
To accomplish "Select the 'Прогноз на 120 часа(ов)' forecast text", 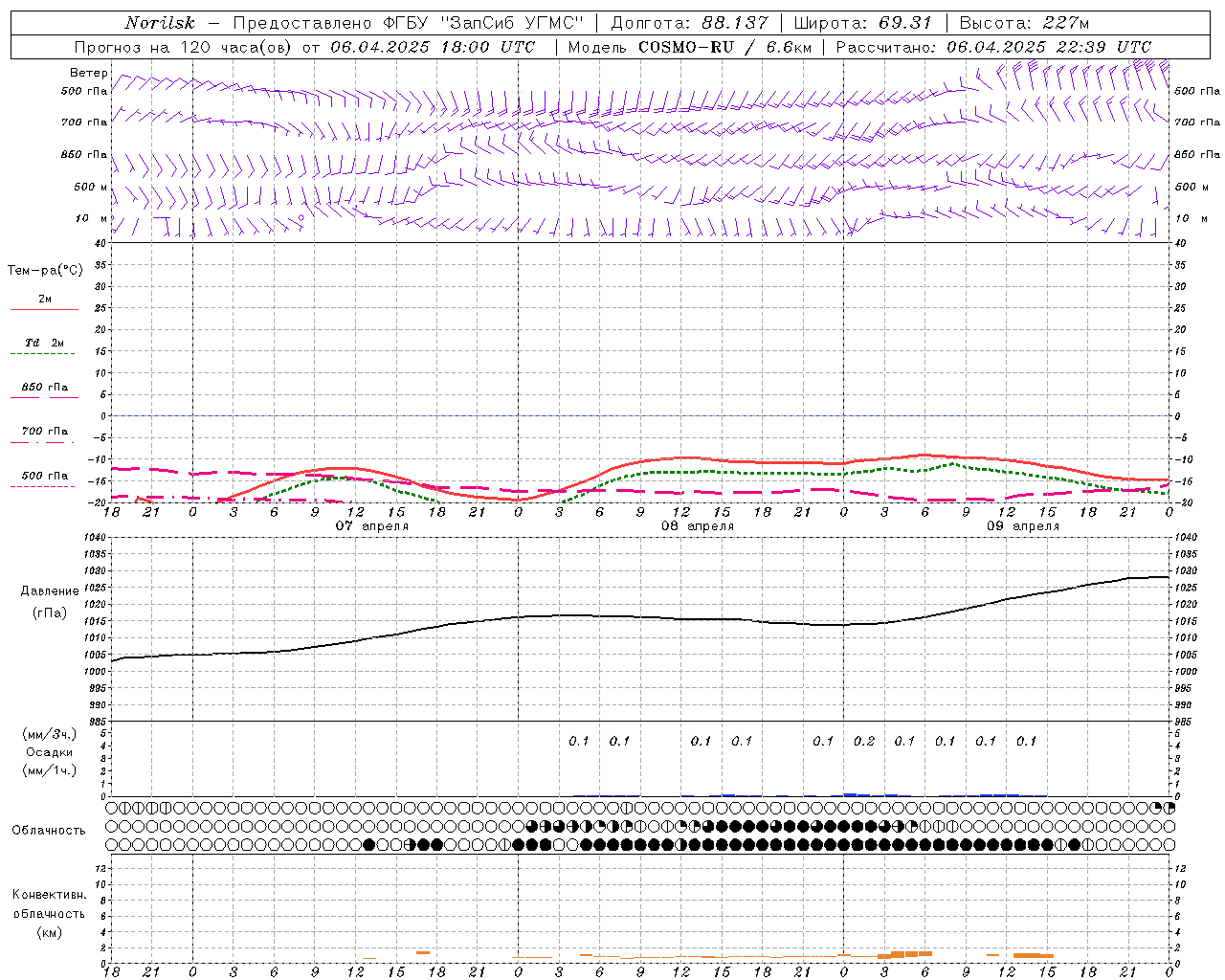I will point(184,47).
